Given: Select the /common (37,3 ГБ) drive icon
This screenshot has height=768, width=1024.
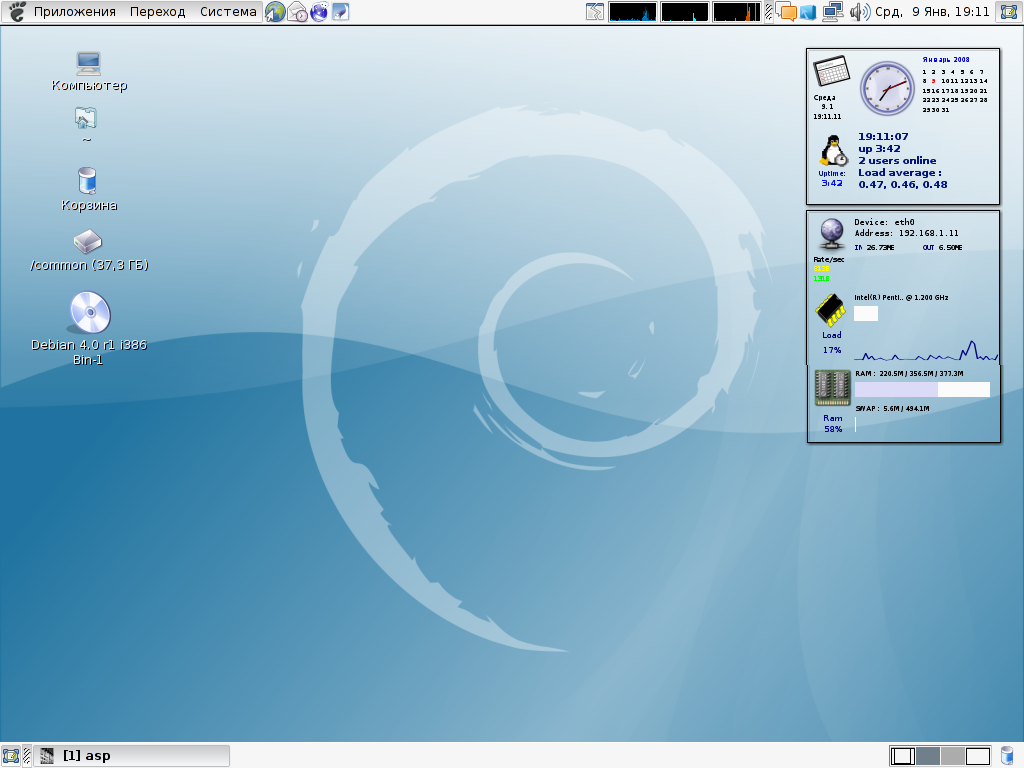Looking at the screenshot, I should coord(89,250).
